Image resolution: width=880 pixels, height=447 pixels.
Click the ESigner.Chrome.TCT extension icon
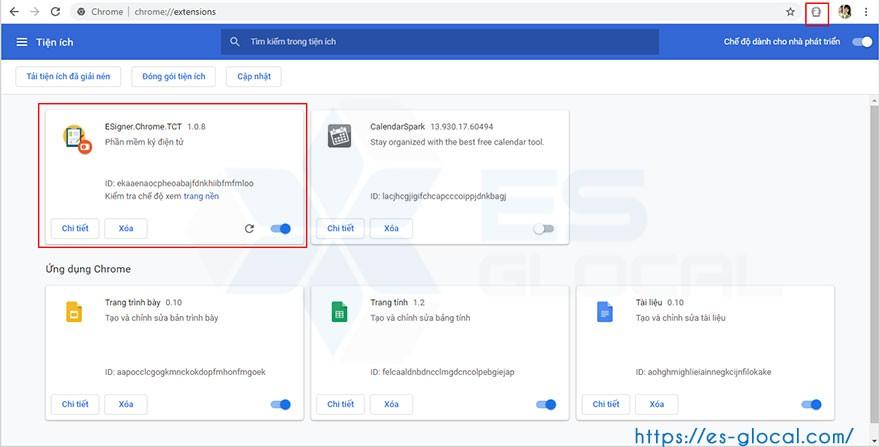click(77, 139)
